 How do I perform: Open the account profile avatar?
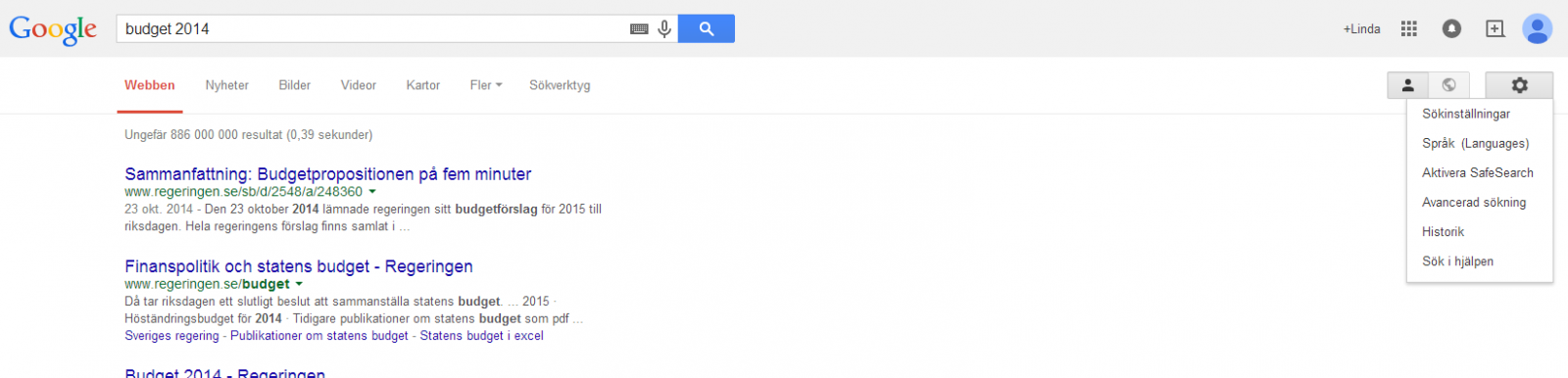[1537, 28]
